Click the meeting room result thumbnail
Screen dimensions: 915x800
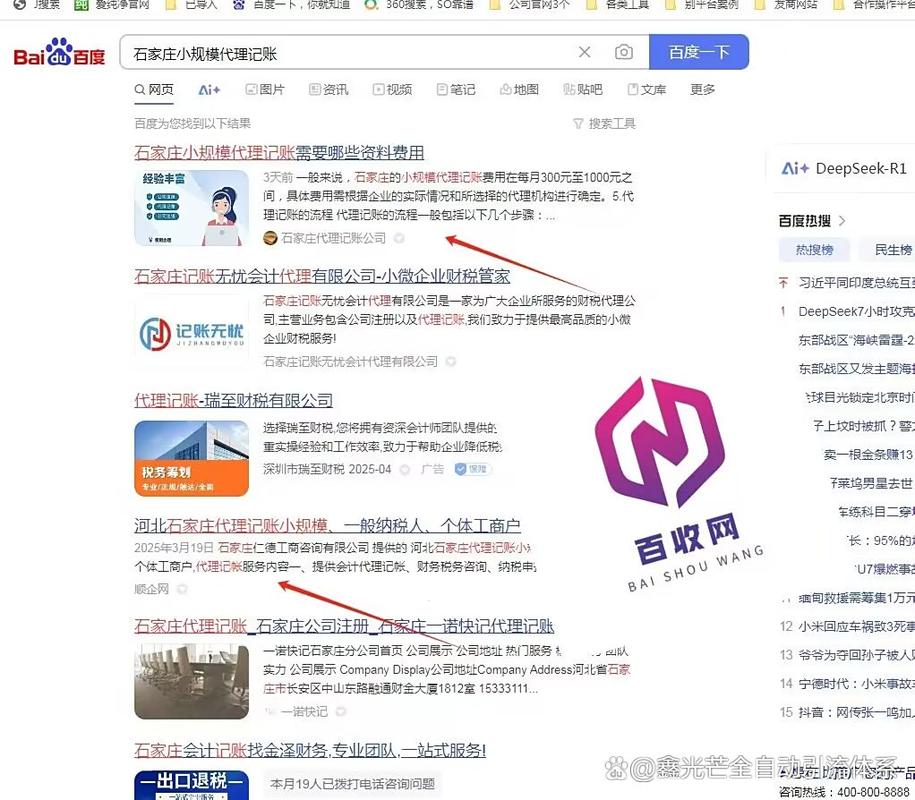click(191, 682)
